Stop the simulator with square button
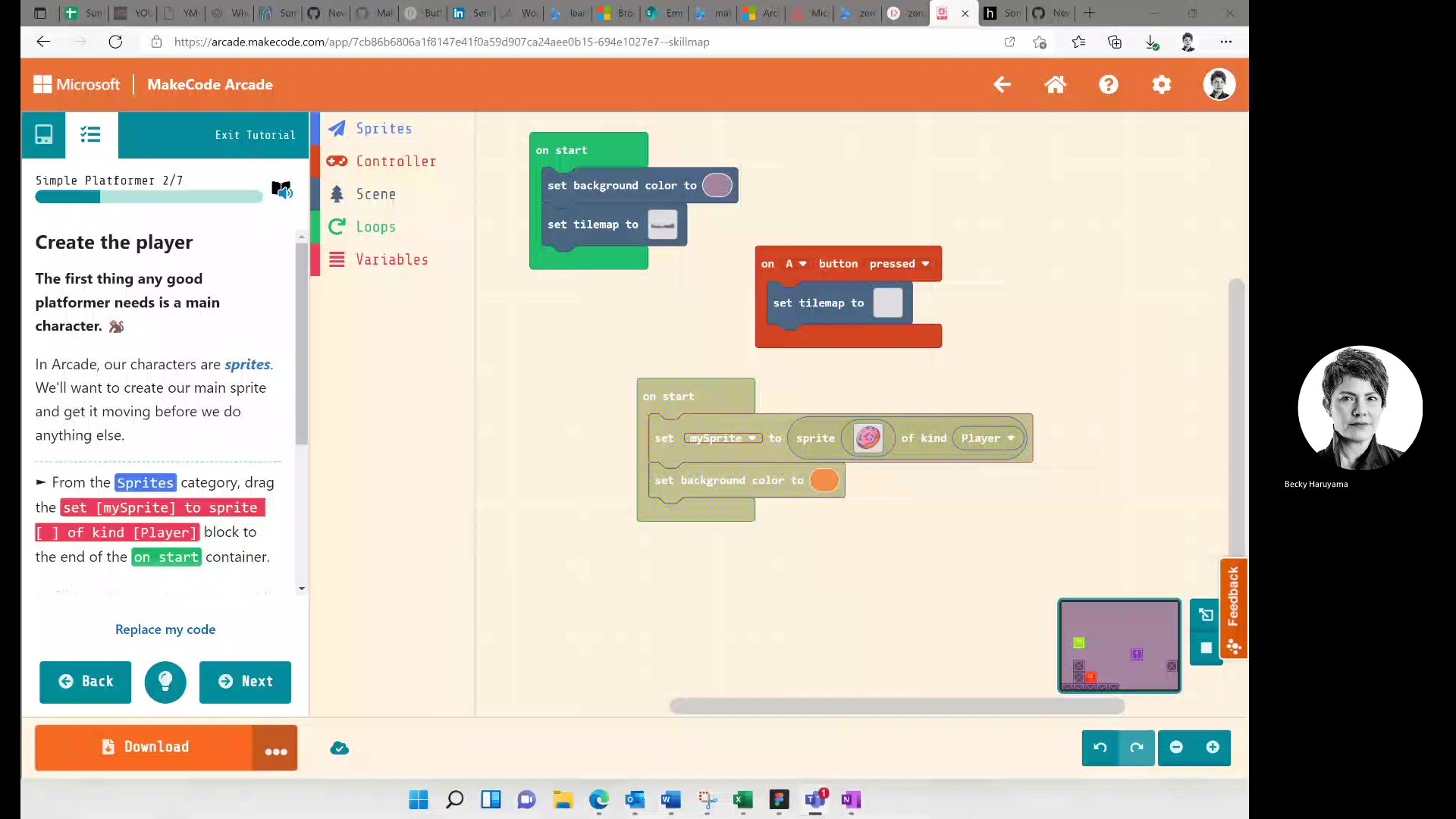This screenshot has height=819, width=1456. click(x=1206, y=648)
